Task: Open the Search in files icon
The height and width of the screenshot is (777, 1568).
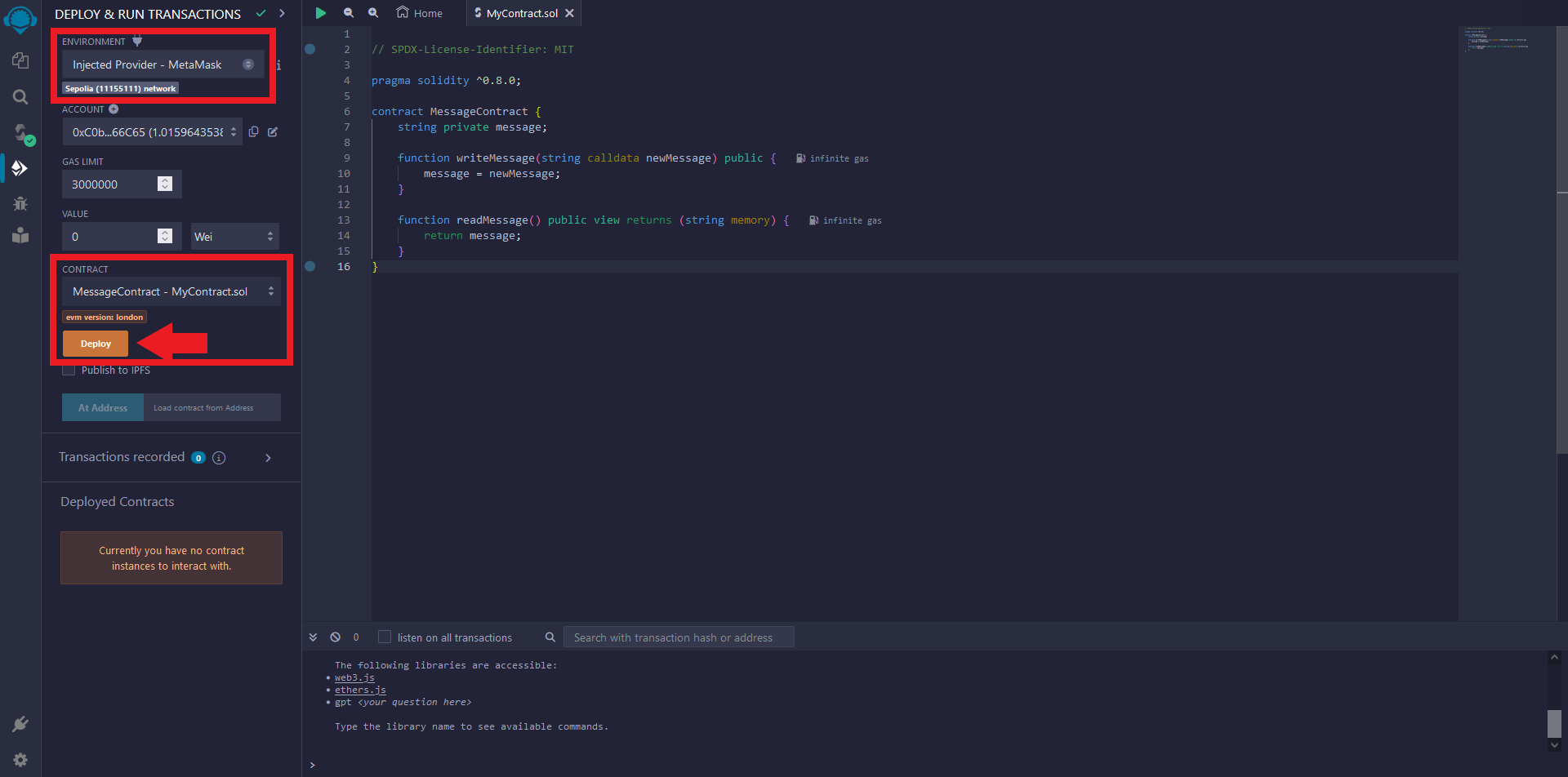Action: [20, 97]
